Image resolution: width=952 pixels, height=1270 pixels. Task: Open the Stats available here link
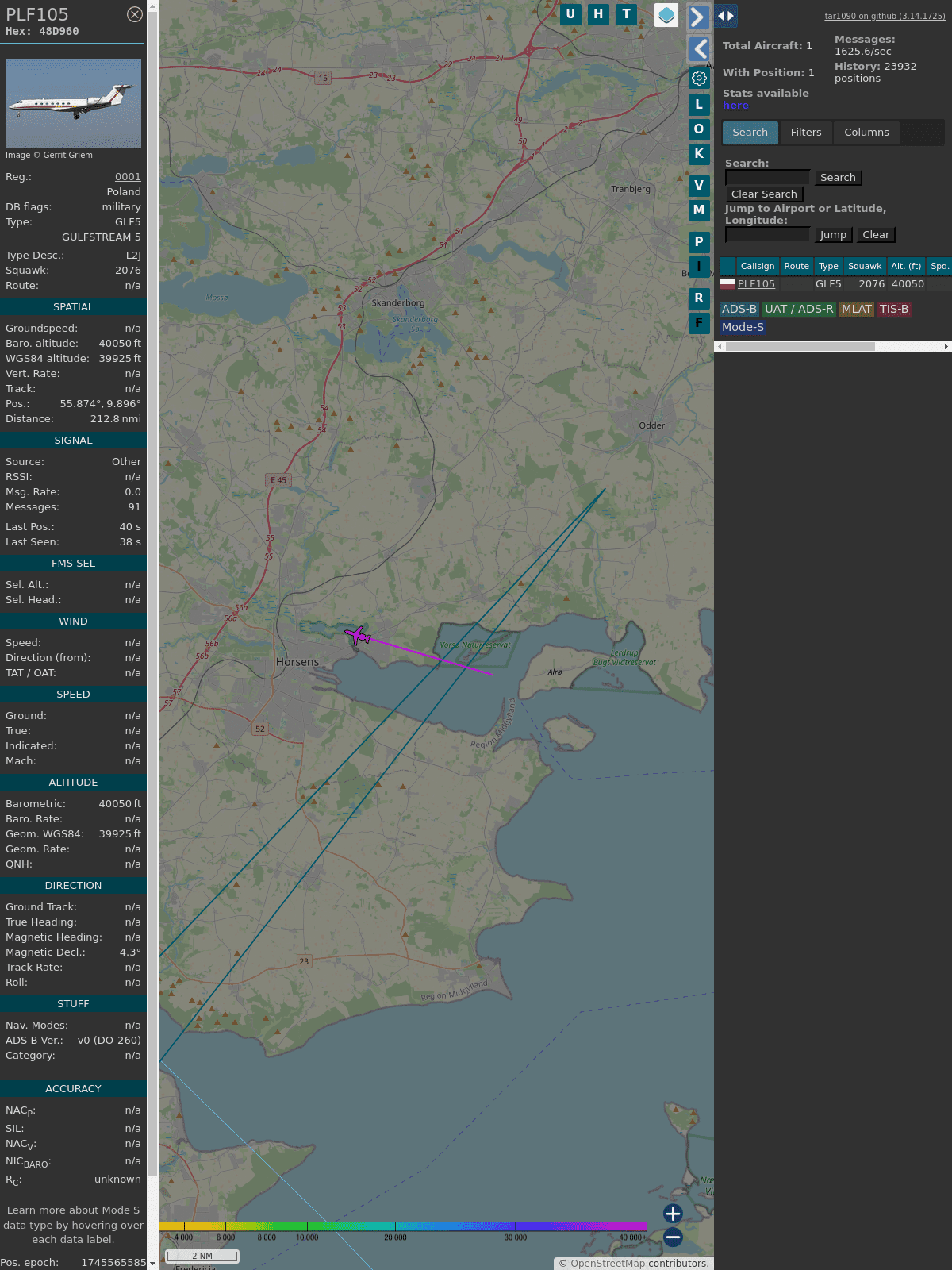click(735, 106)
